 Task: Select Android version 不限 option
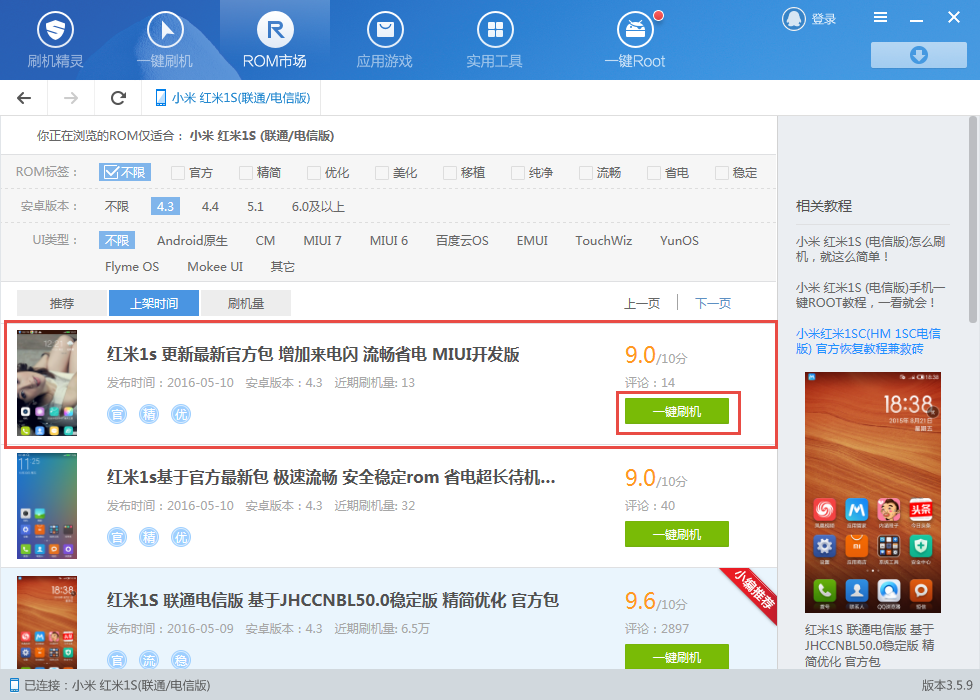[x=117, y=206]
